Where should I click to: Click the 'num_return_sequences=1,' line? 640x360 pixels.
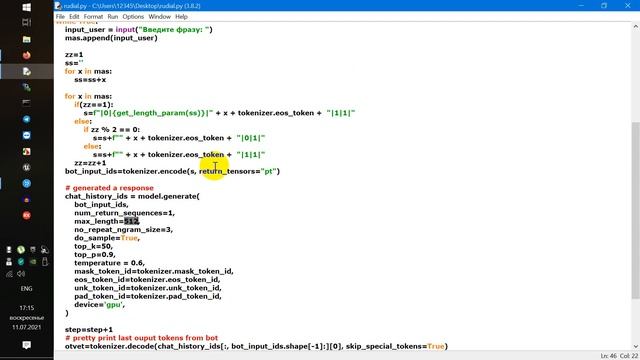pyautogui.click(x=124, y=213)
